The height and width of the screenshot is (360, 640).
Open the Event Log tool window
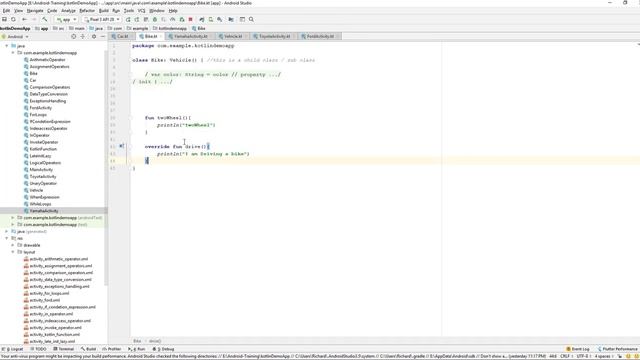click(578, 349)
